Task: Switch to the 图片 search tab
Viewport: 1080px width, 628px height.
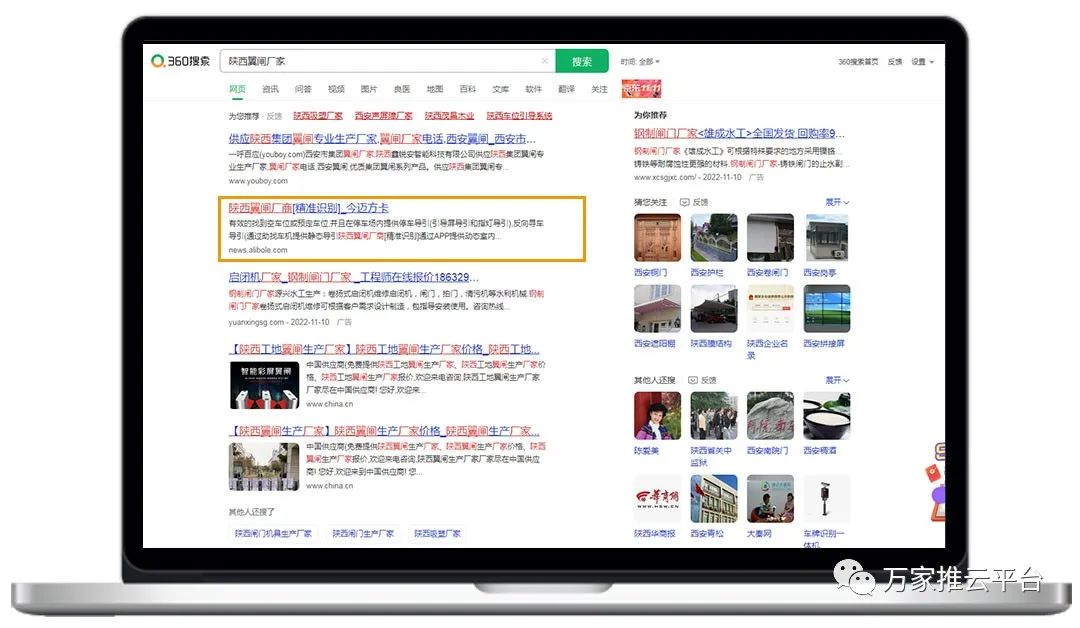Action: pyautogui.click(x=367, y=89)
